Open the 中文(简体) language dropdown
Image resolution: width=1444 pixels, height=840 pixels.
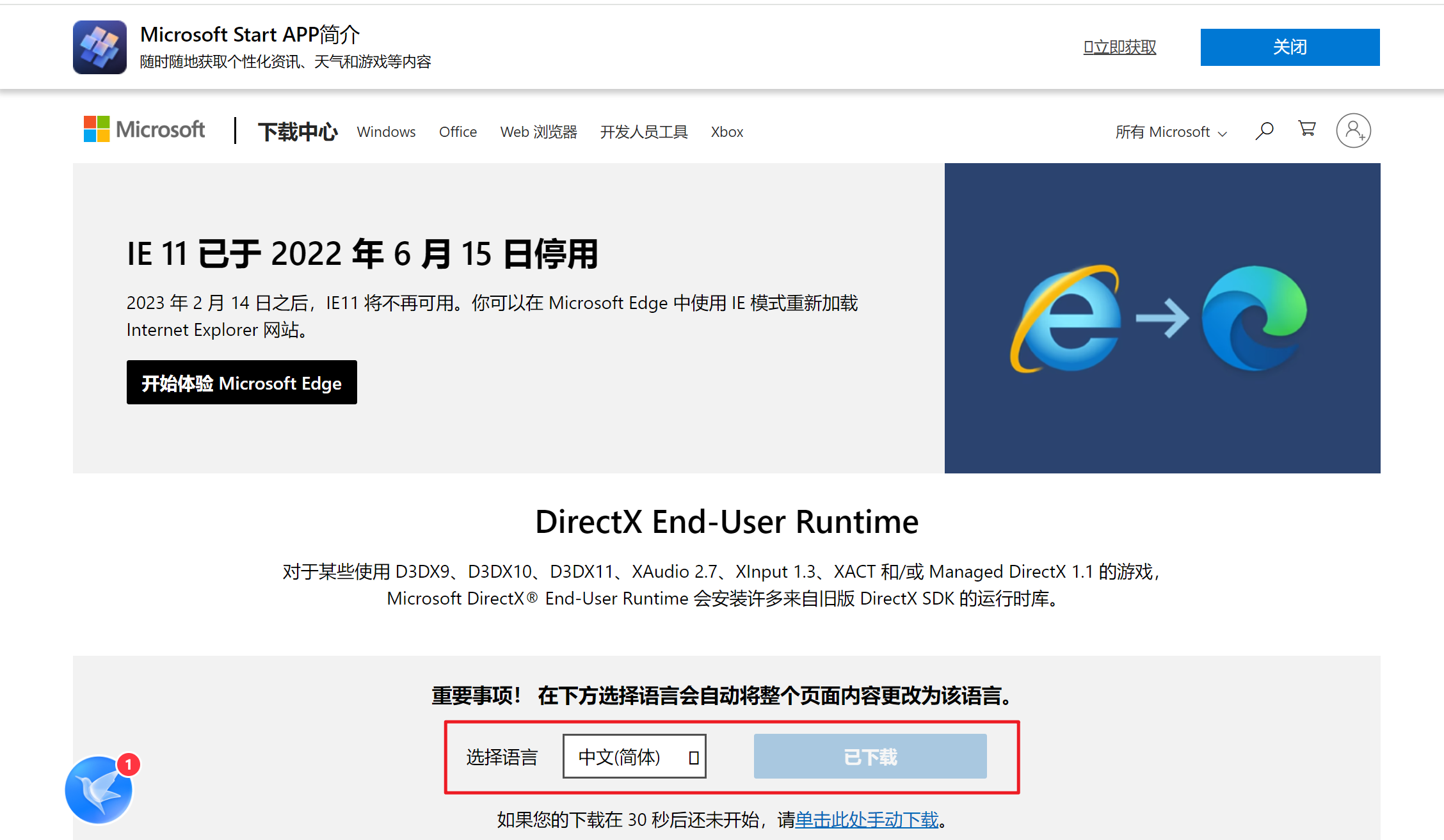634,757
